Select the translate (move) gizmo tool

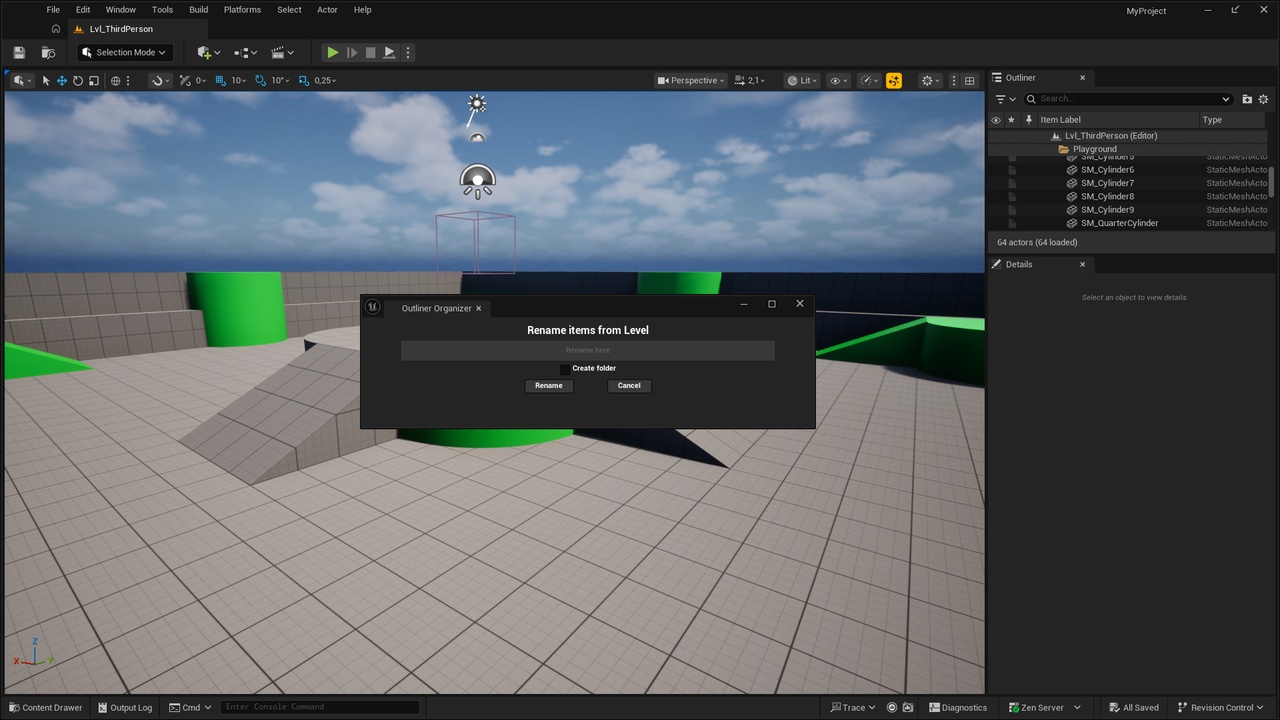click(61, 80)
